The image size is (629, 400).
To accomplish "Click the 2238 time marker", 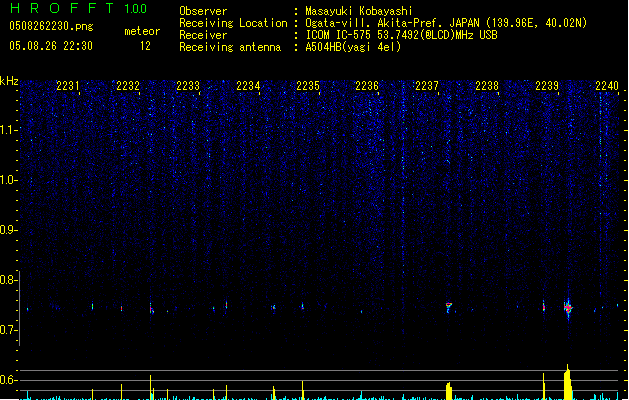I will 487,86.
